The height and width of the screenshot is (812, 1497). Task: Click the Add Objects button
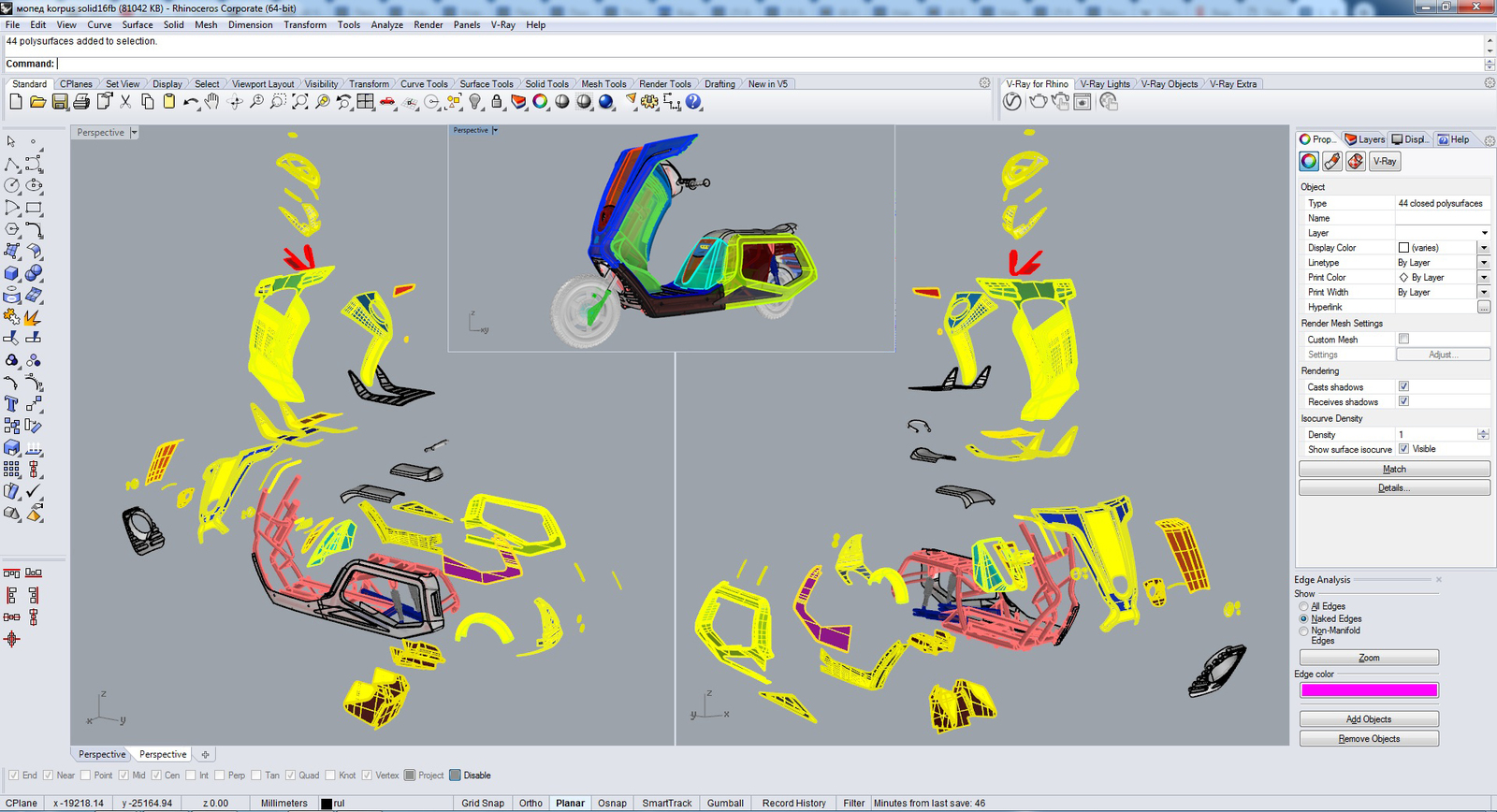point(1369,719)
